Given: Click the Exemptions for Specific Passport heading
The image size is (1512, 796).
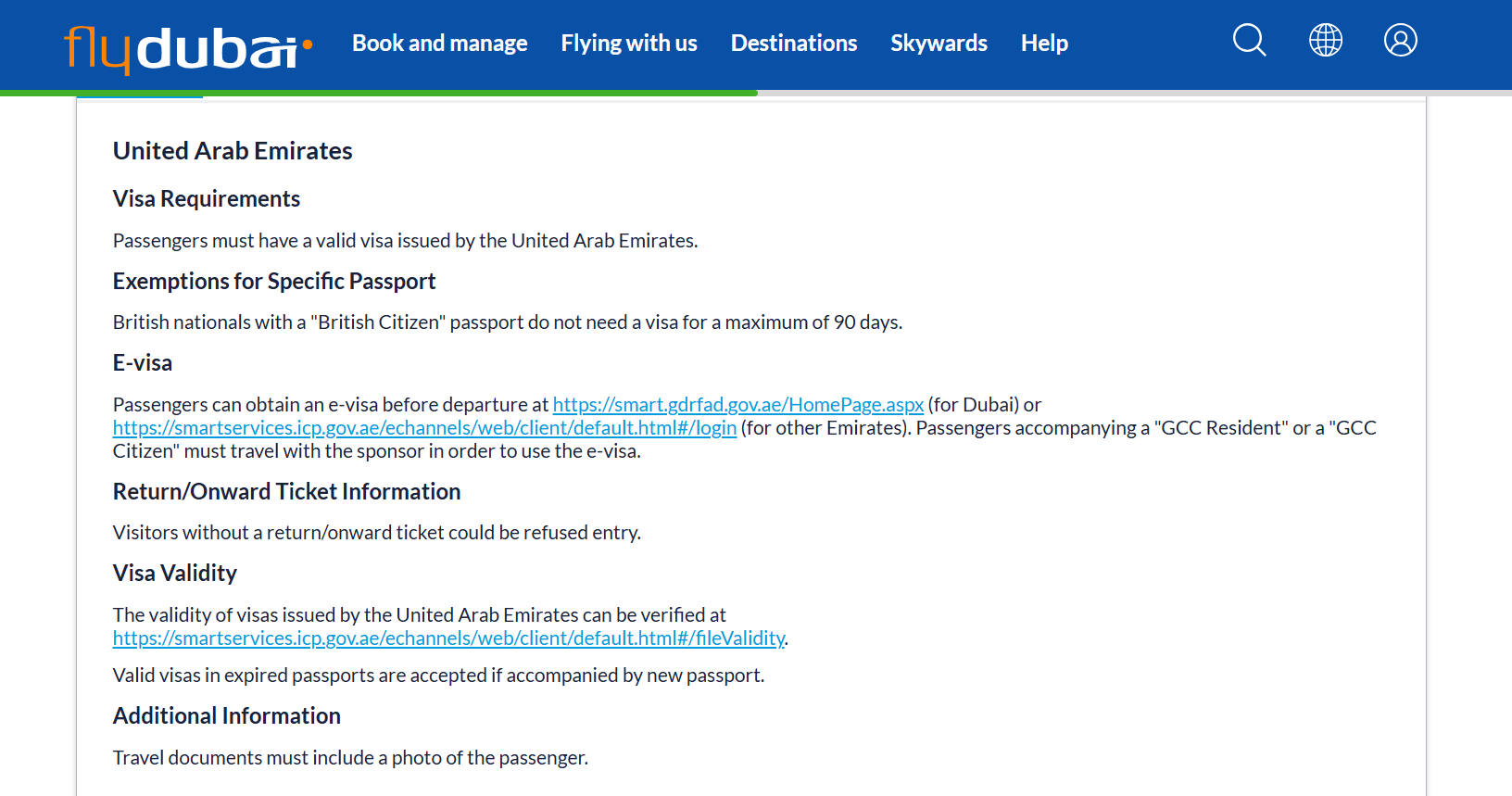Looking at the screenshot, I should point(274,281).
